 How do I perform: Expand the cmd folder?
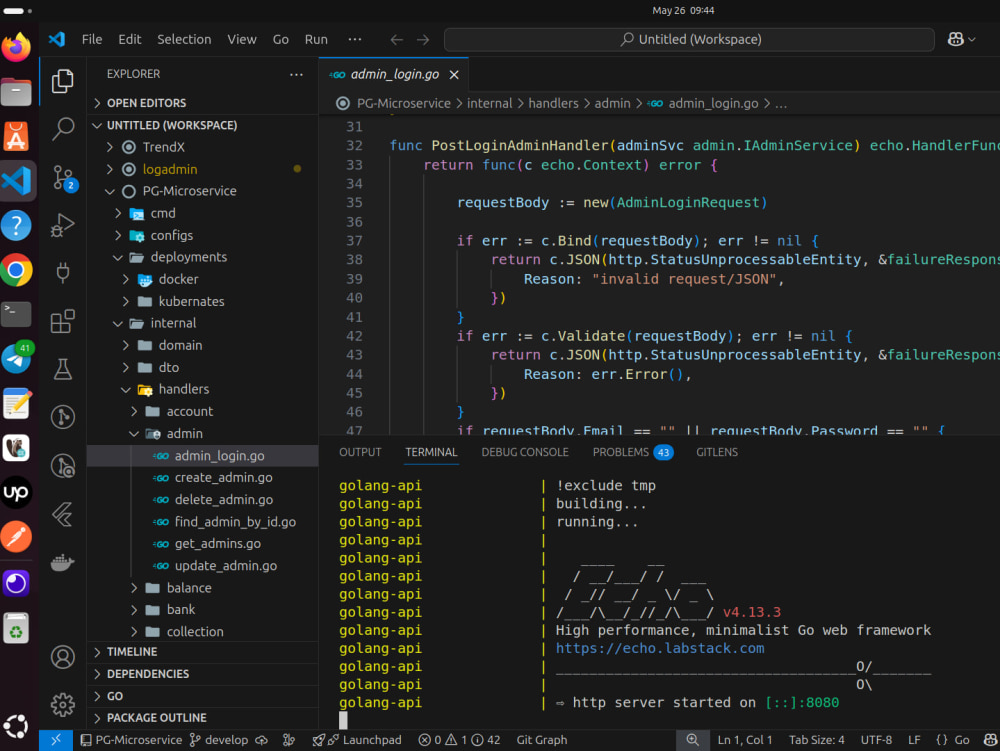pos(163,214)
